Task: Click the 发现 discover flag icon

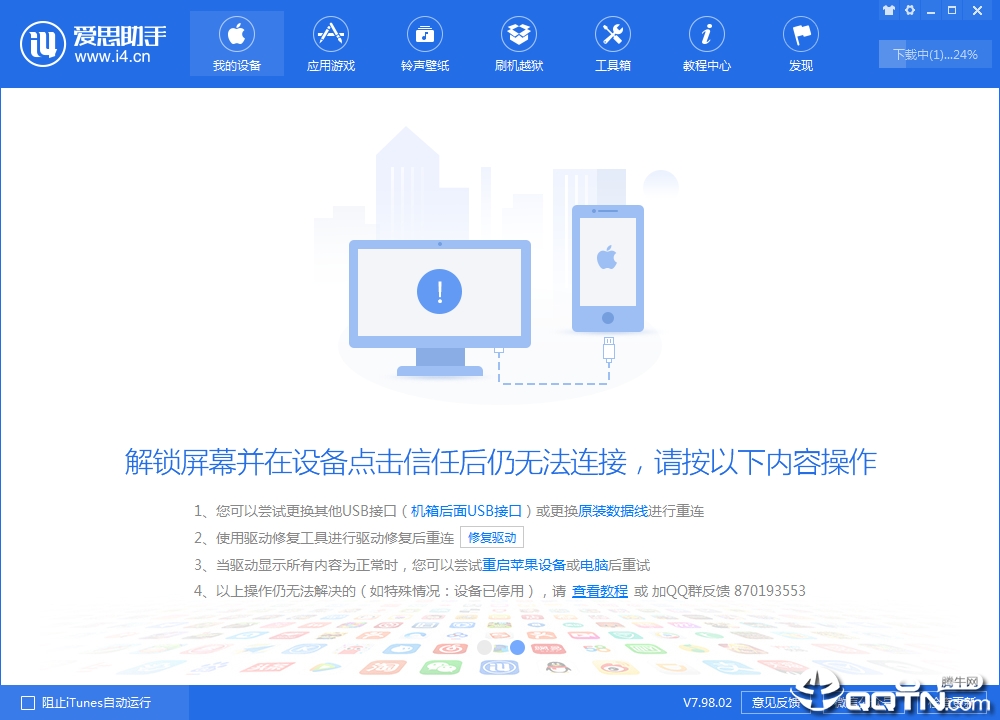Action: (801, 44)
